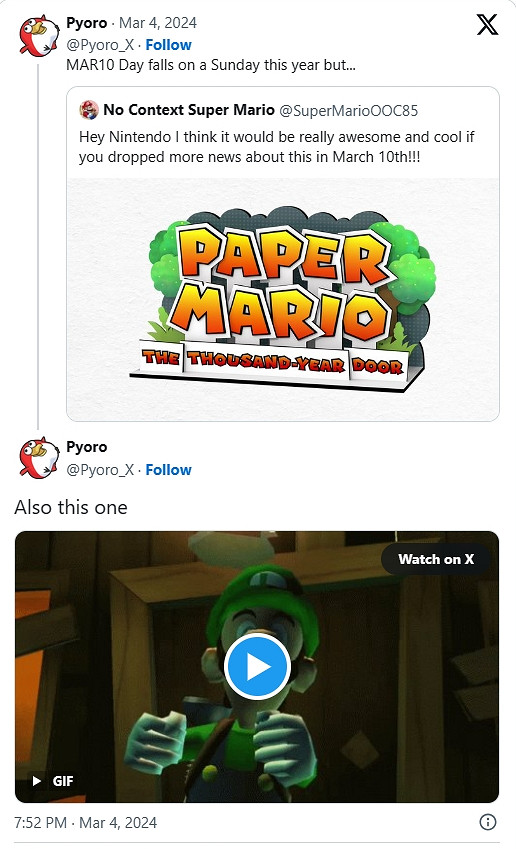Click the Pyoro display name in the reply

click(x=87, y=447)
